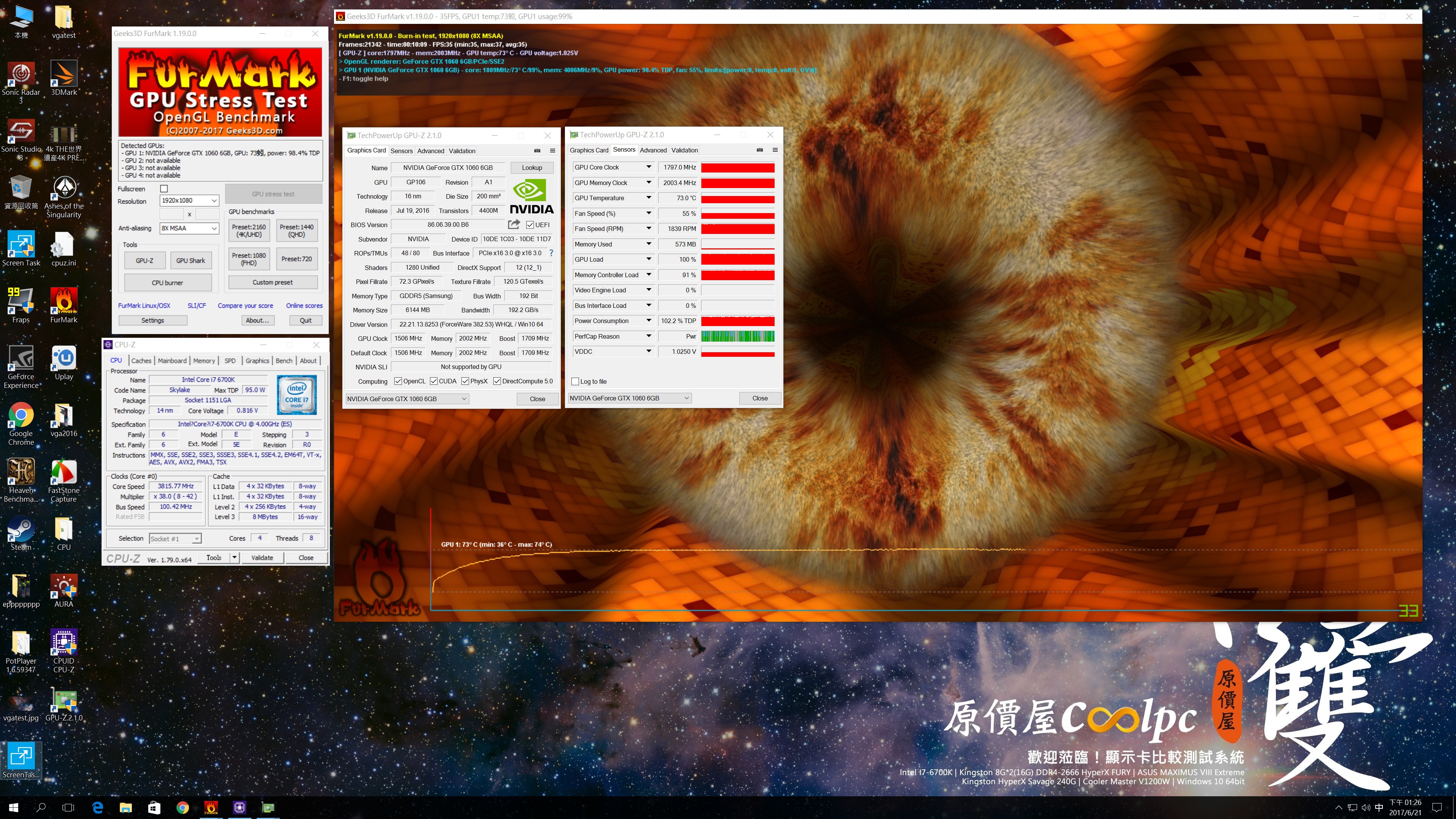Click the Windows Start button
Image resolution: width=1456 pixels, height=819 pixels.
coord(14,807)
